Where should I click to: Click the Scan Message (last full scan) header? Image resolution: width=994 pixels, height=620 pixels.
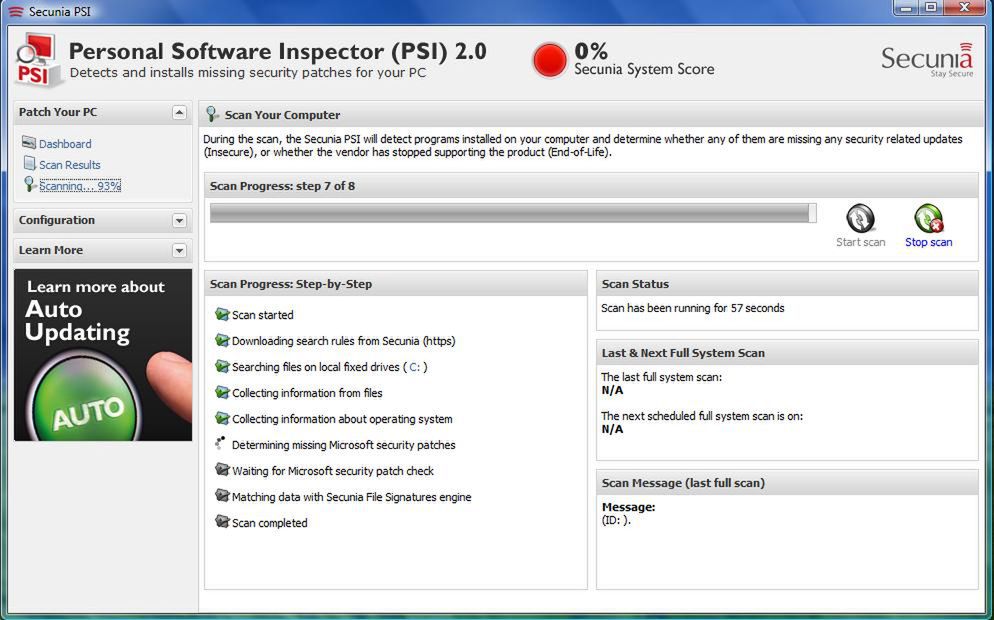pyautogui.click(x=787, y=483)
